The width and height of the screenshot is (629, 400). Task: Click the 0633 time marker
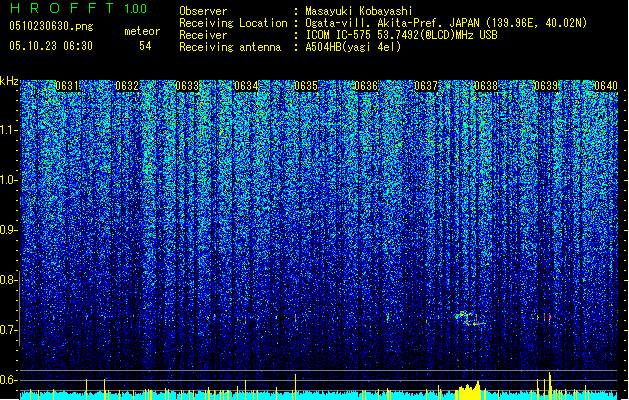pyautogui.click(x=187, y=86)
